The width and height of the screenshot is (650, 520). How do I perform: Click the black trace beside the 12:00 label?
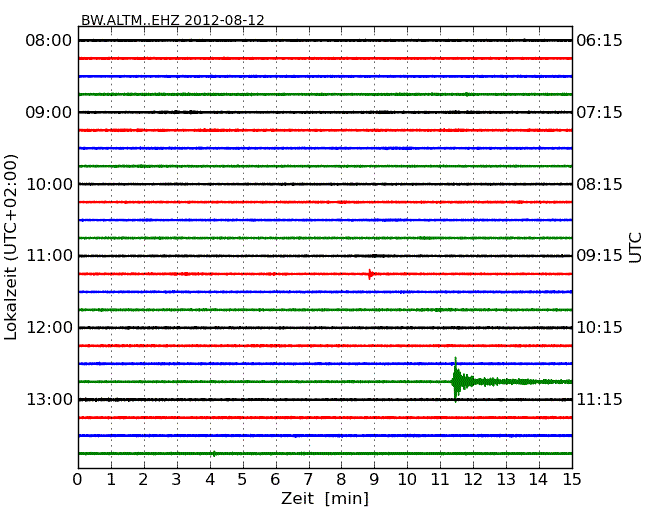point(325,328)
